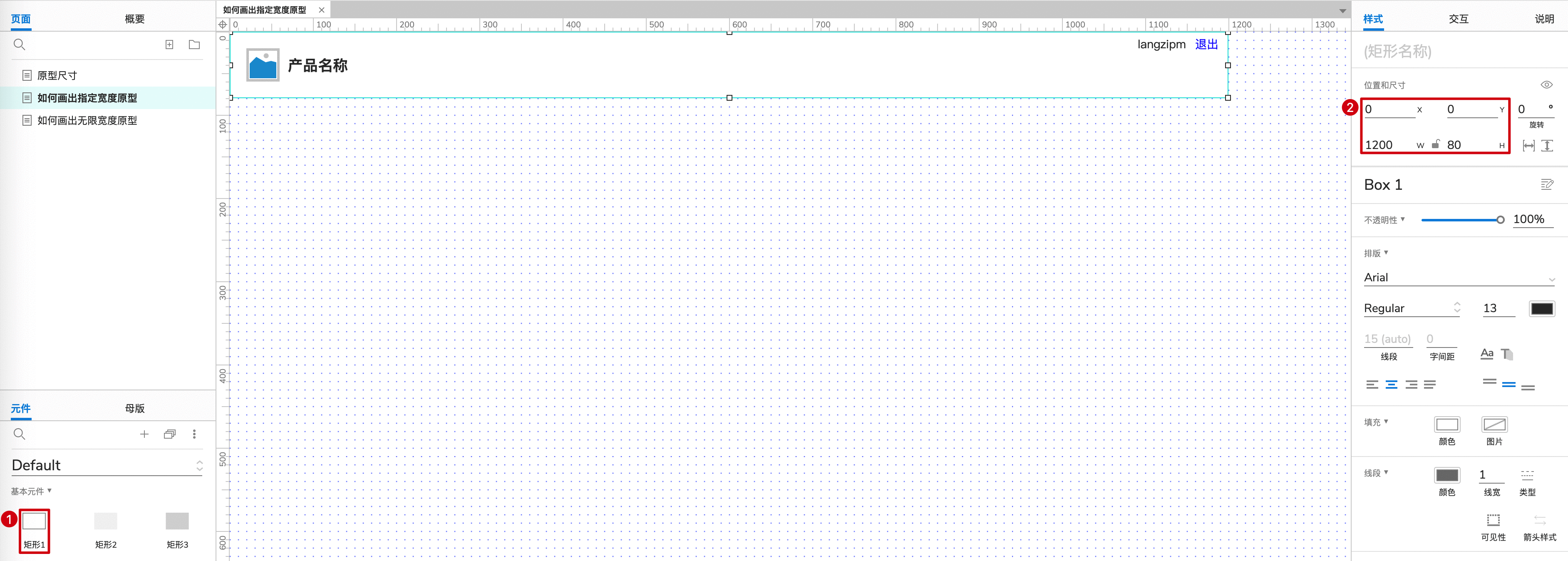This screenshot has height=561, width=1568.
Task: Click the fit width to text icon
Action: pos(1528,145)
